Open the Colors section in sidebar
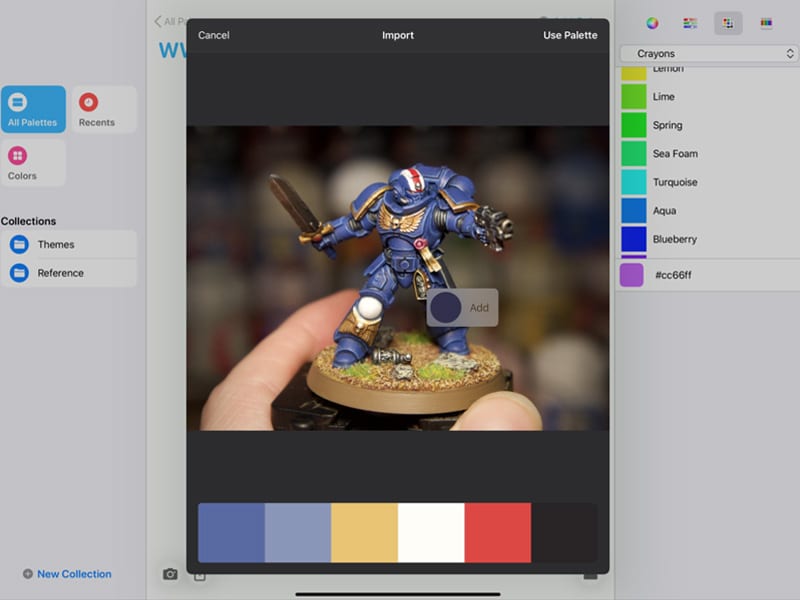Viewport: 800px width, 600px height. [x=33, y=163]
